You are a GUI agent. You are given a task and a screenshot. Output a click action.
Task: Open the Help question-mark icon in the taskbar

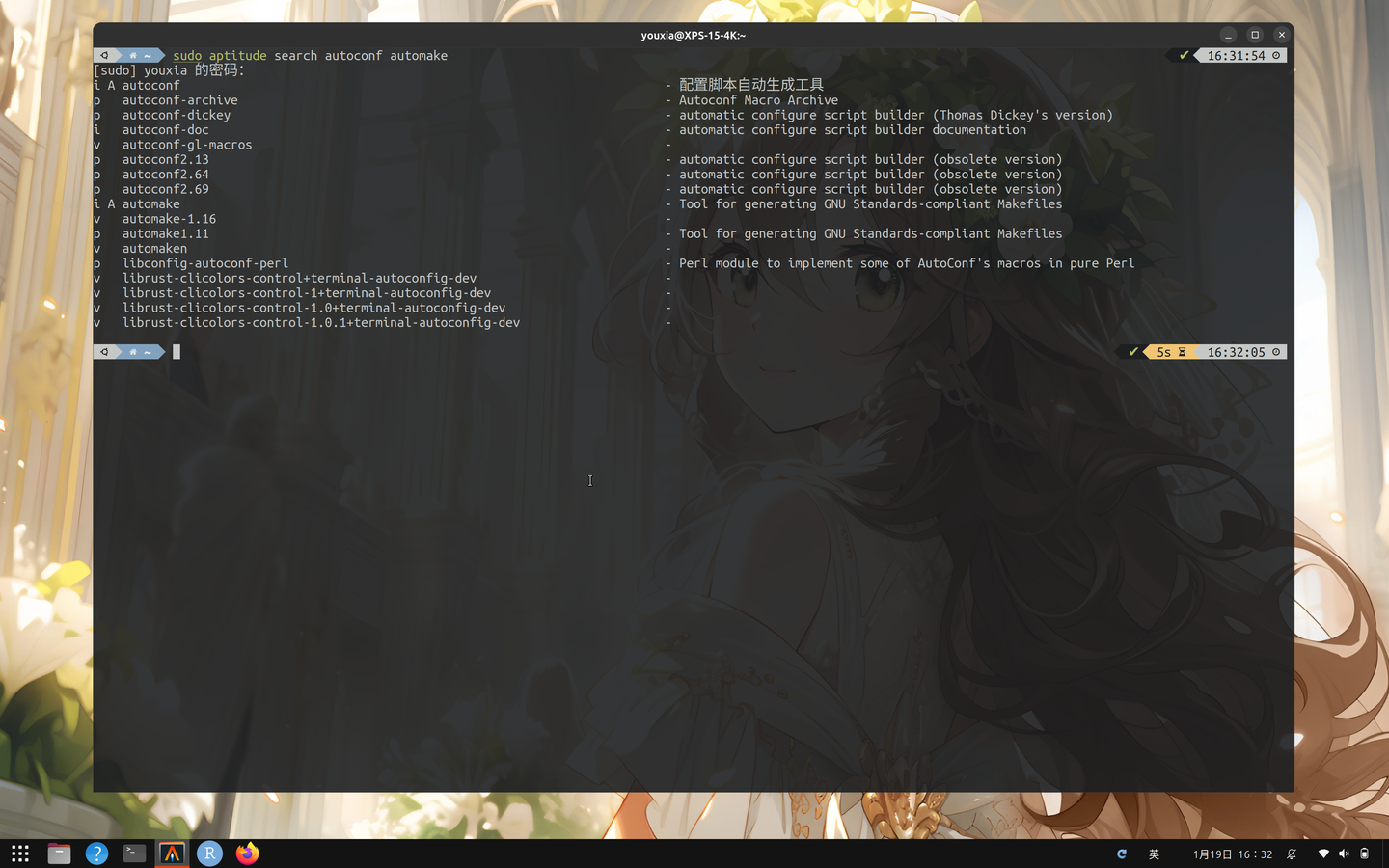96,854
